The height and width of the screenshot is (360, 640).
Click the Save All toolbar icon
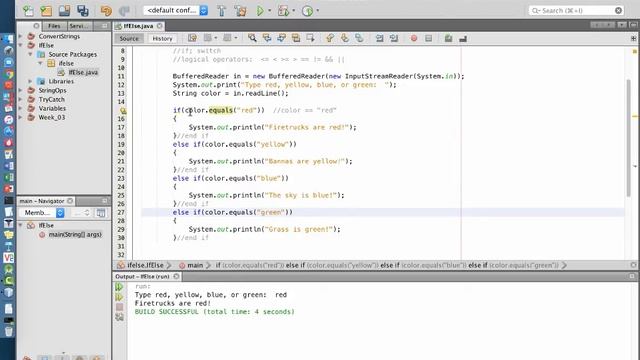click(82, 11)
